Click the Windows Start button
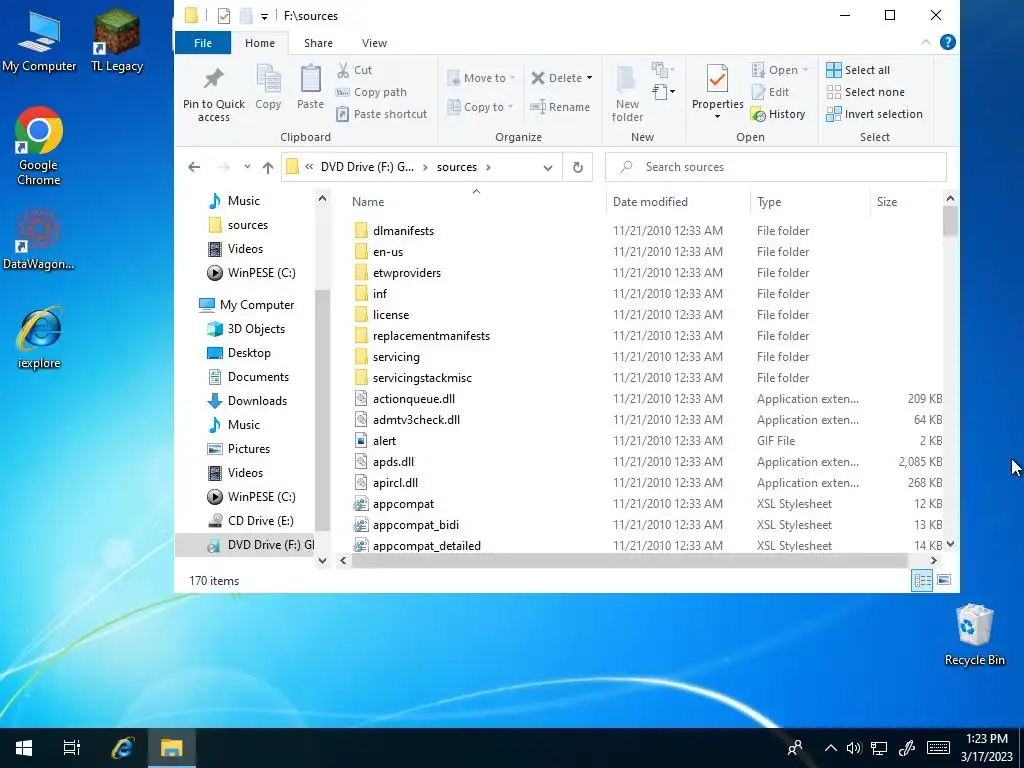Screen dimensions: 1024x768 pyautogui.click(x=24, y=748)
